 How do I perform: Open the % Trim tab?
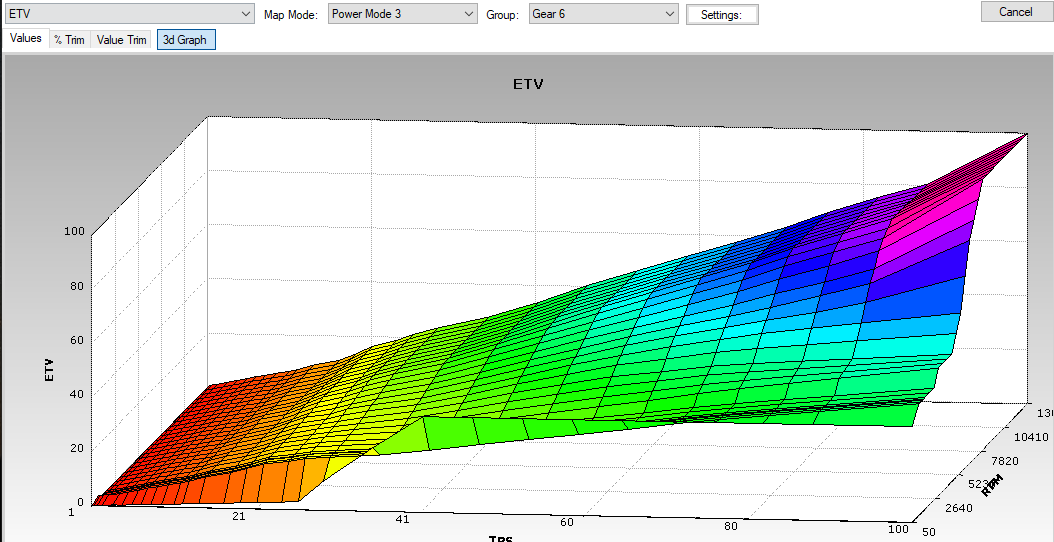[69, 40]
